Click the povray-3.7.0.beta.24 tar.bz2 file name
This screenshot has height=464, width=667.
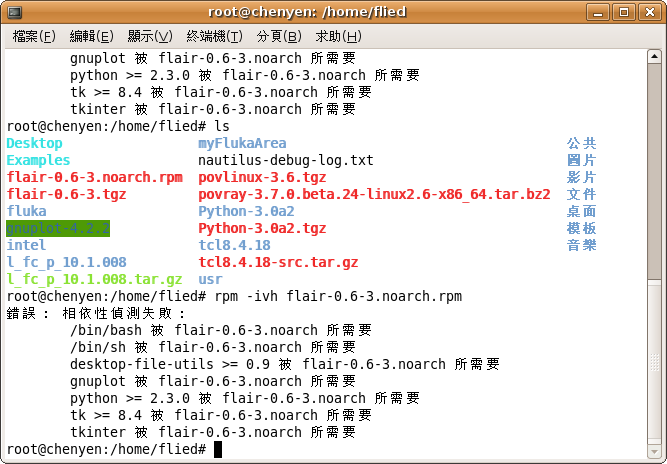[x=374, y=194]
